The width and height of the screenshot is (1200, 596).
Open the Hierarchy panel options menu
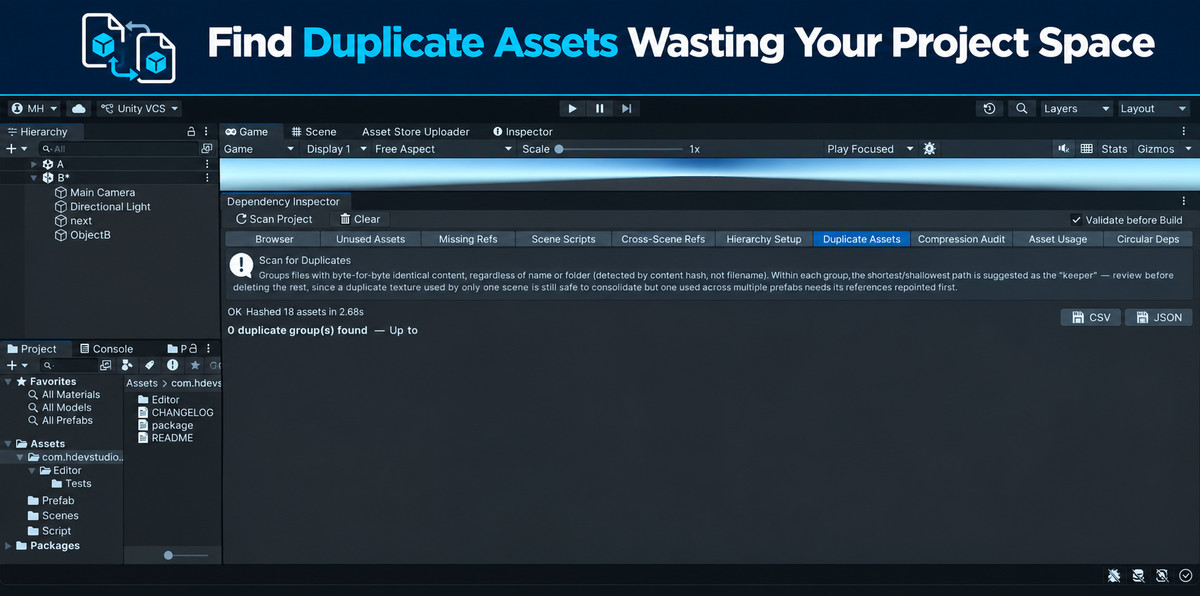pyautogui.click(x=207, y=132)
